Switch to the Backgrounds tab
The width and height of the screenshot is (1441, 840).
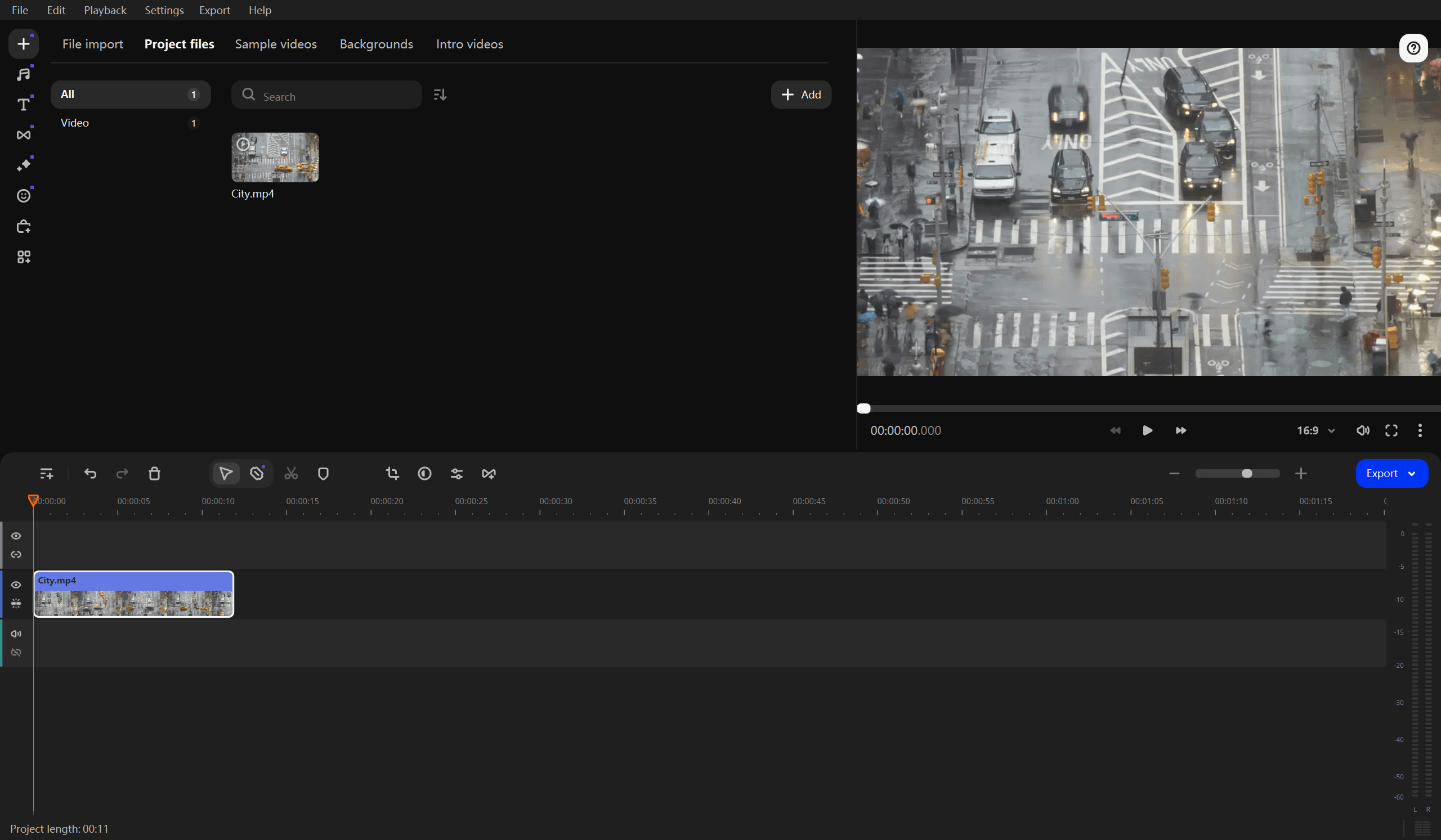click(x=376, y=44)
